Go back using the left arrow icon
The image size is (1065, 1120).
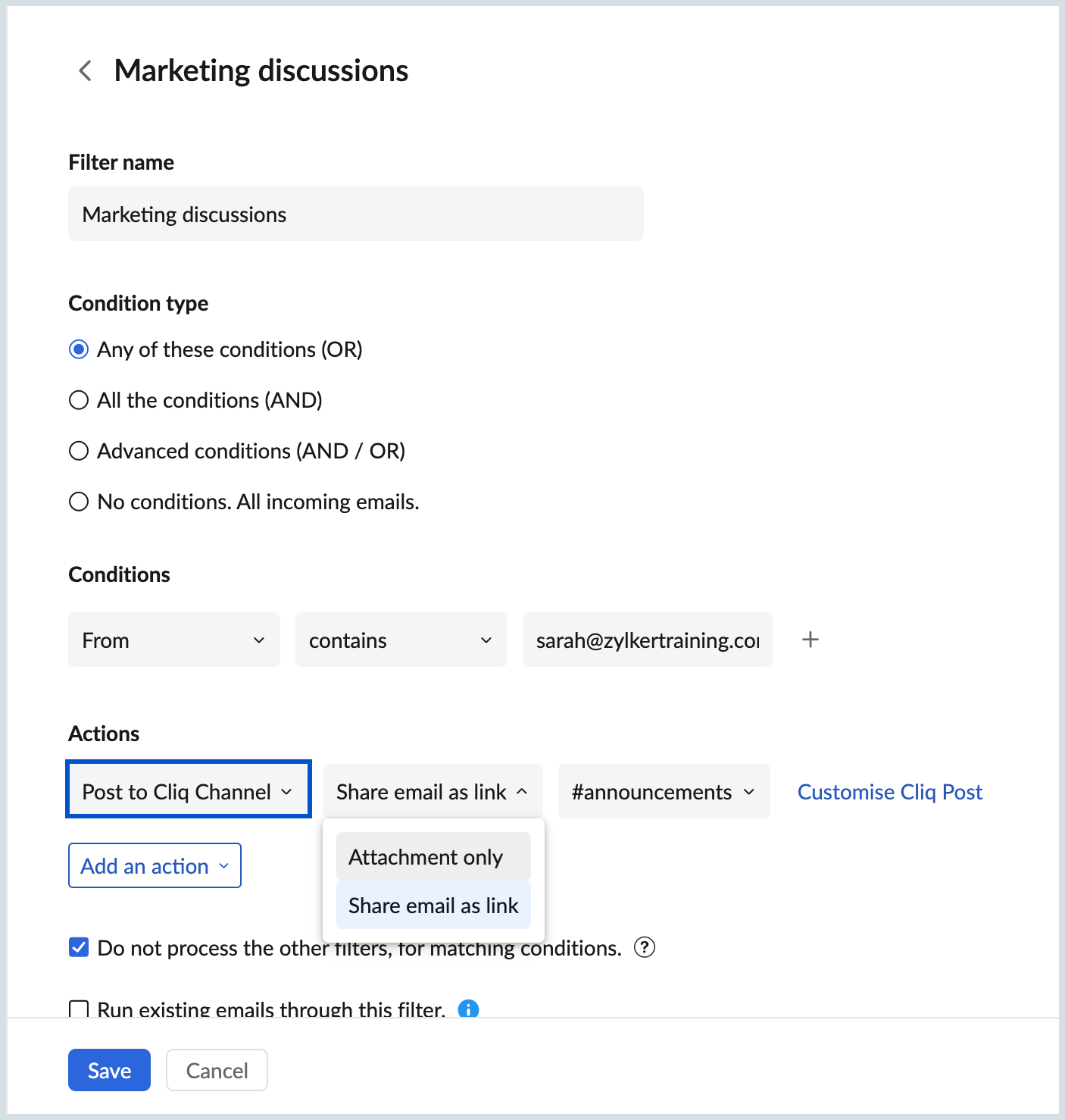point(86,71)
